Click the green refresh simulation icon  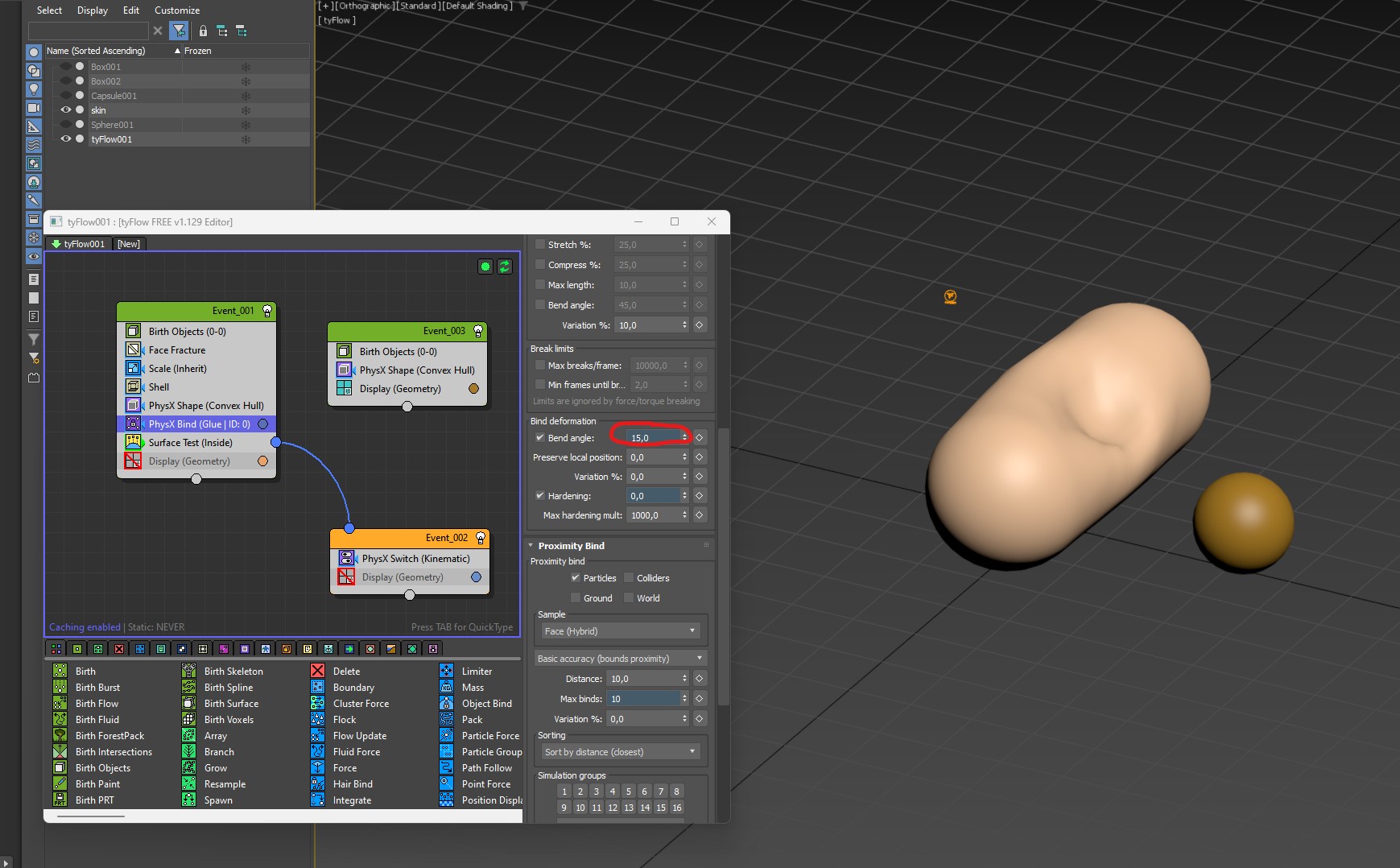(x=505, y=267)
